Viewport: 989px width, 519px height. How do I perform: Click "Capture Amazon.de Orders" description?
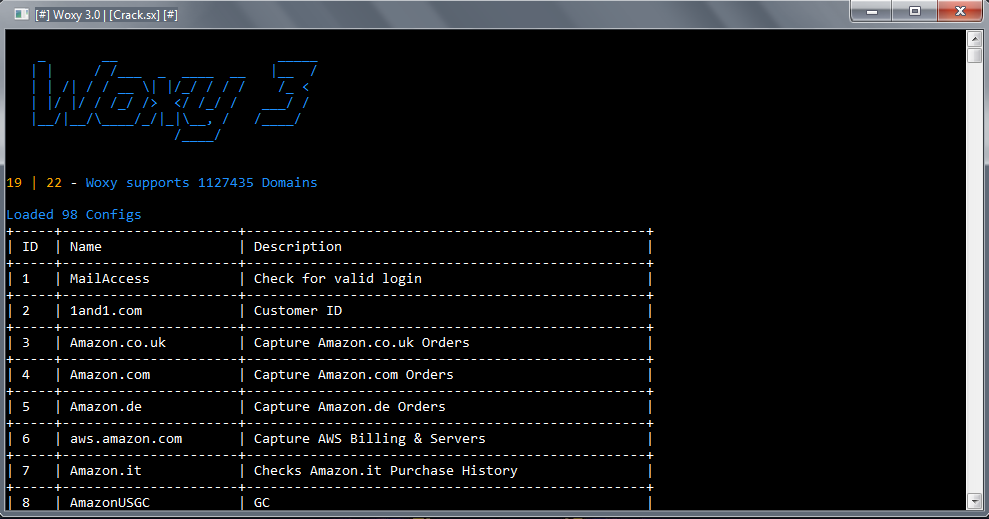pos(349,407)
